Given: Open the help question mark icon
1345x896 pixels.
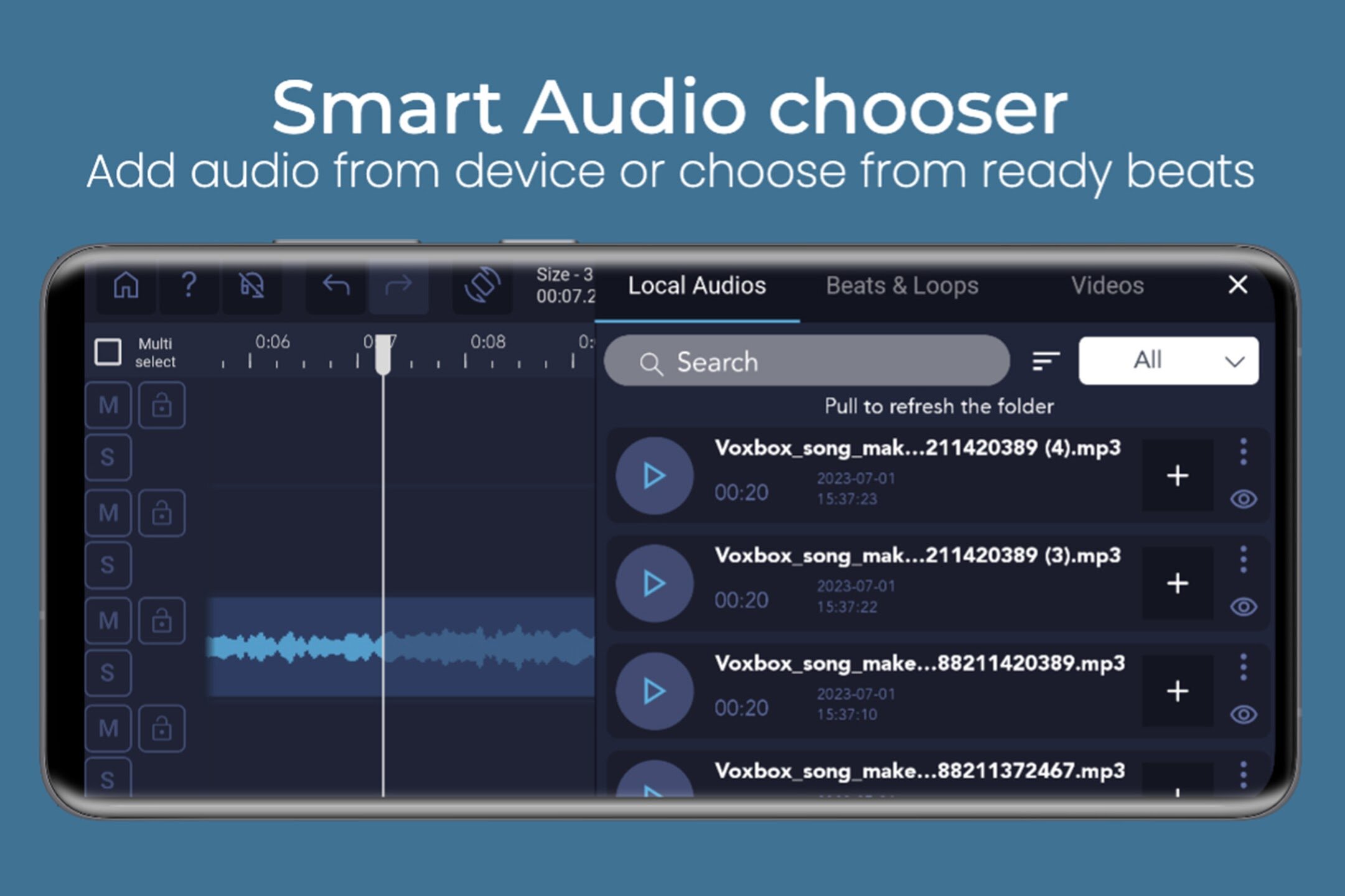Looking at the screenshot, I should (x=189, y=286).
